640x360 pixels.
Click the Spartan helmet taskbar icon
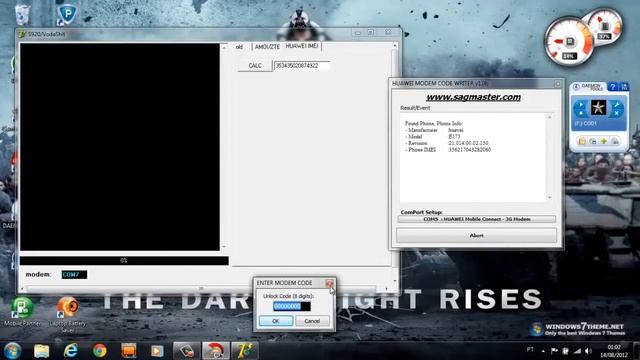tap(216, 351)
